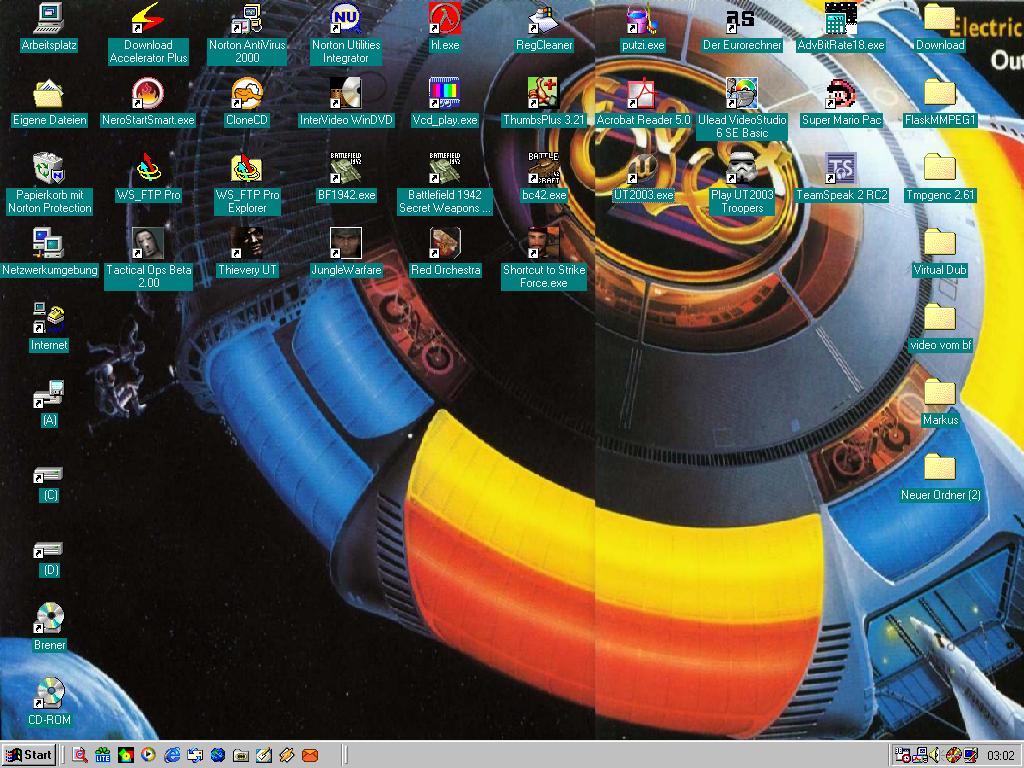Click magnifier search icon in quick launch

80,756
